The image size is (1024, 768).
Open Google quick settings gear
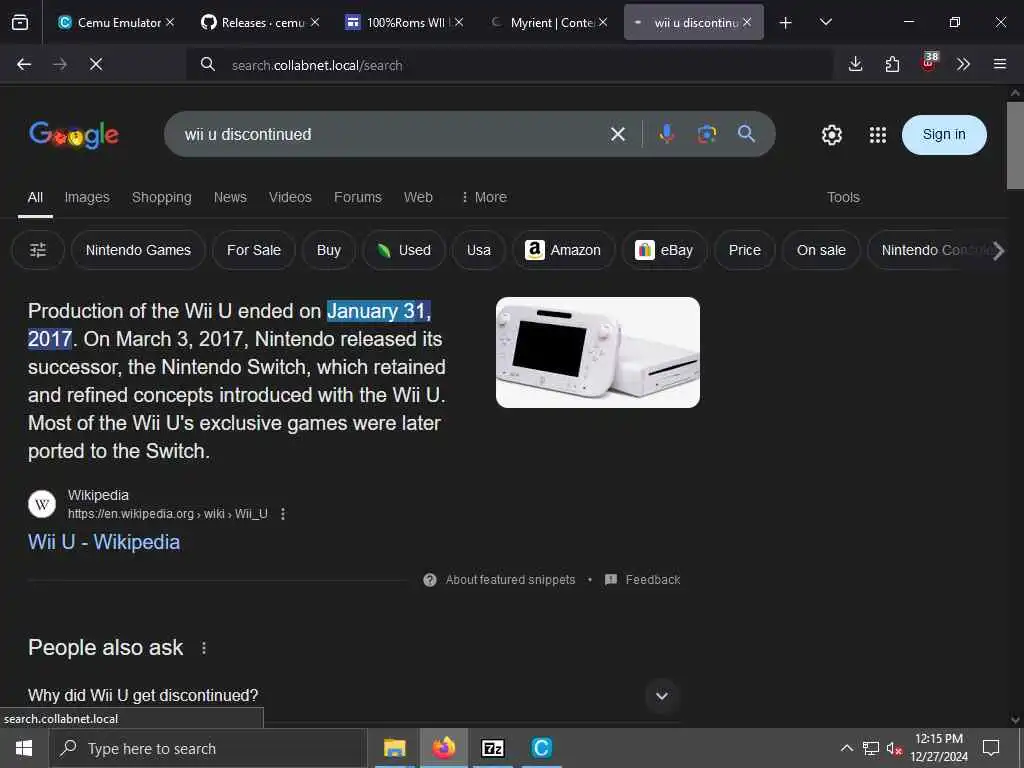pyautogui.click(x=831, y=135)
